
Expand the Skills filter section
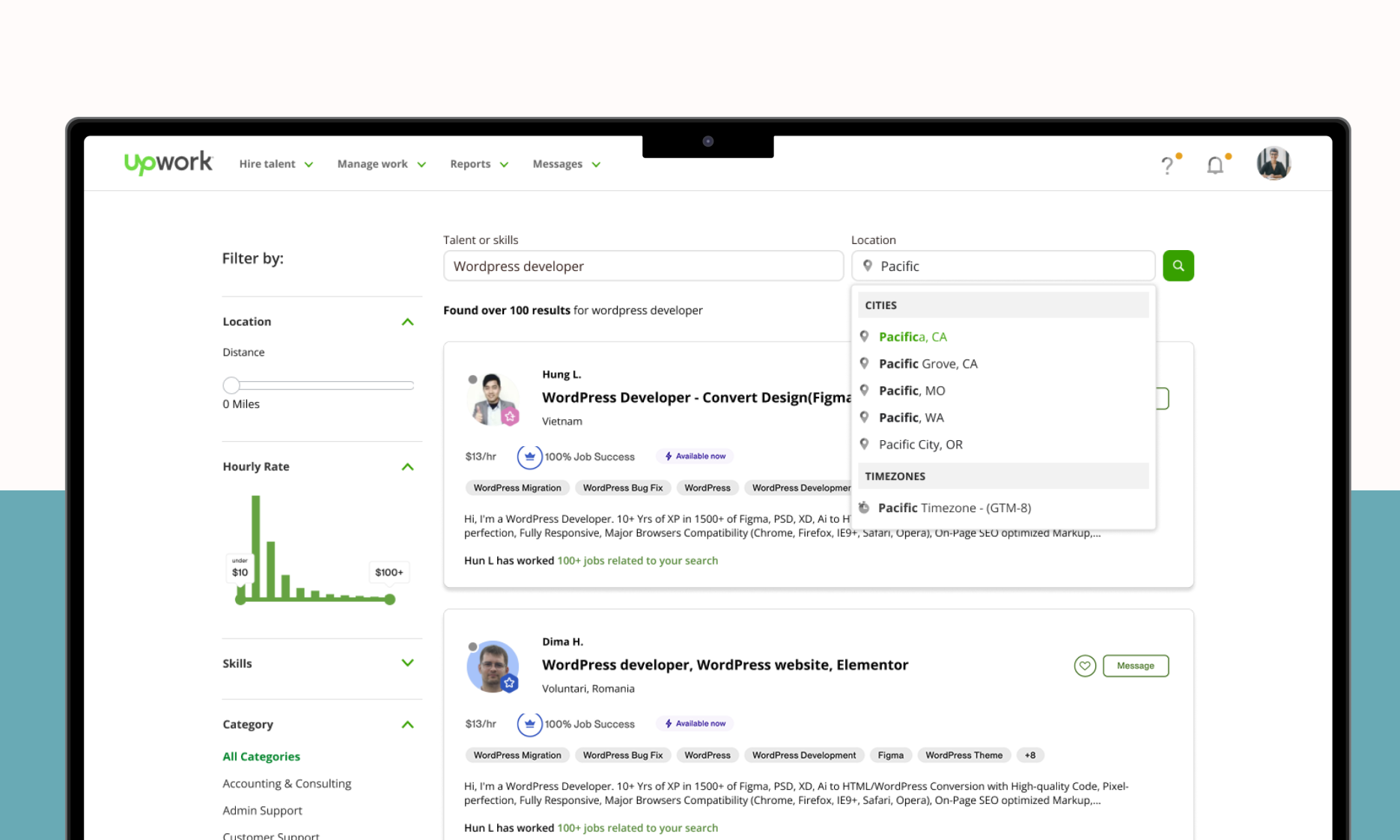407,663
